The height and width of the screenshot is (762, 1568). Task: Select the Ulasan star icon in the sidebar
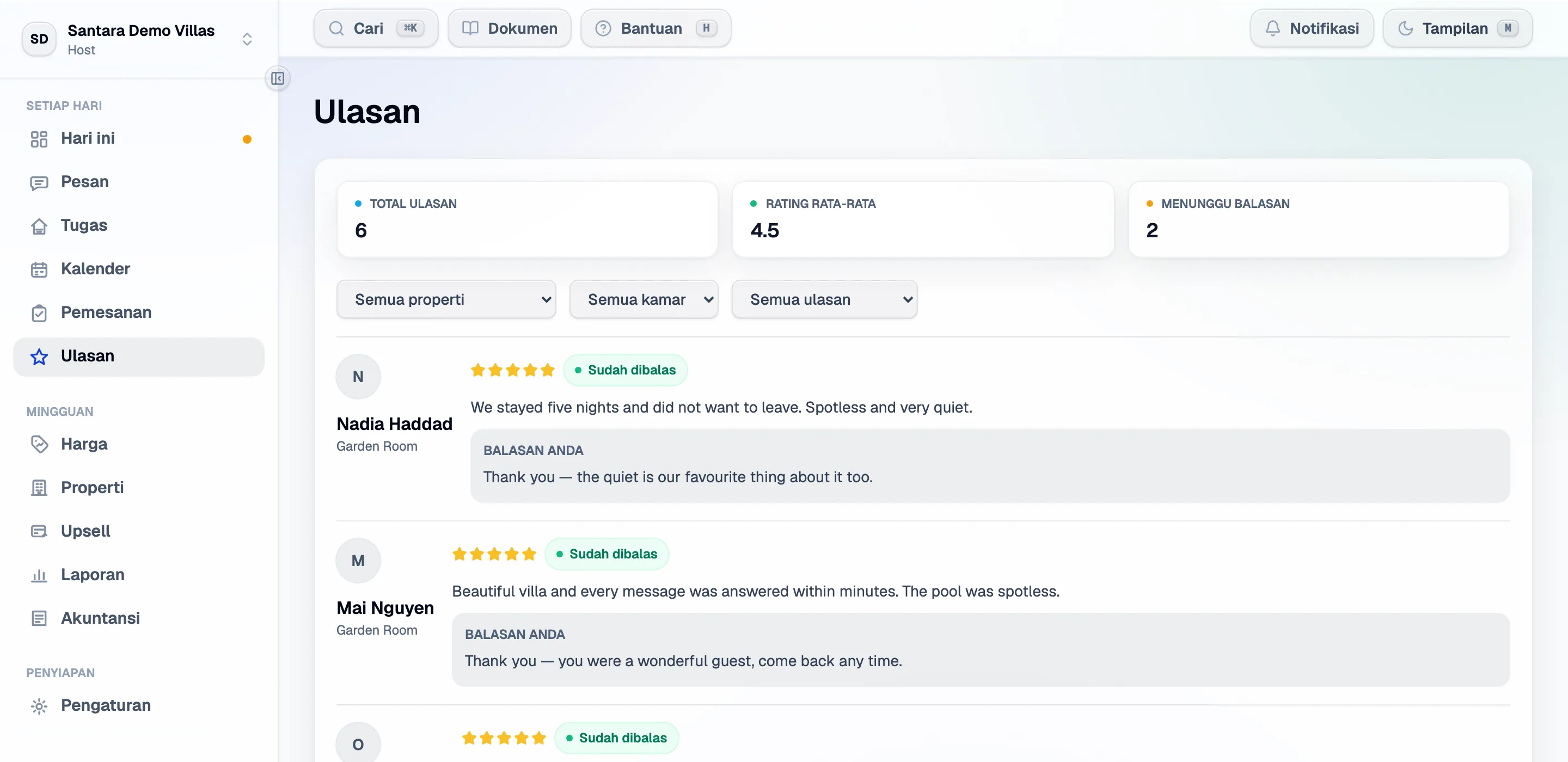click(x=39, y=357)
